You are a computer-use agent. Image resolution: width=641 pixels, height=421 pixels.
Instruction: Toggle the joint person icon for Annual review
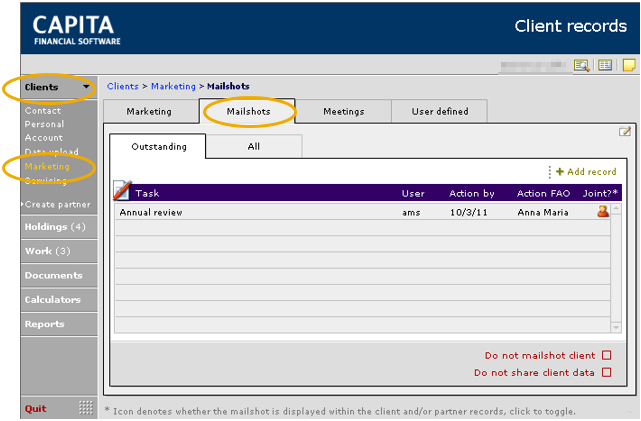[602, 211]
